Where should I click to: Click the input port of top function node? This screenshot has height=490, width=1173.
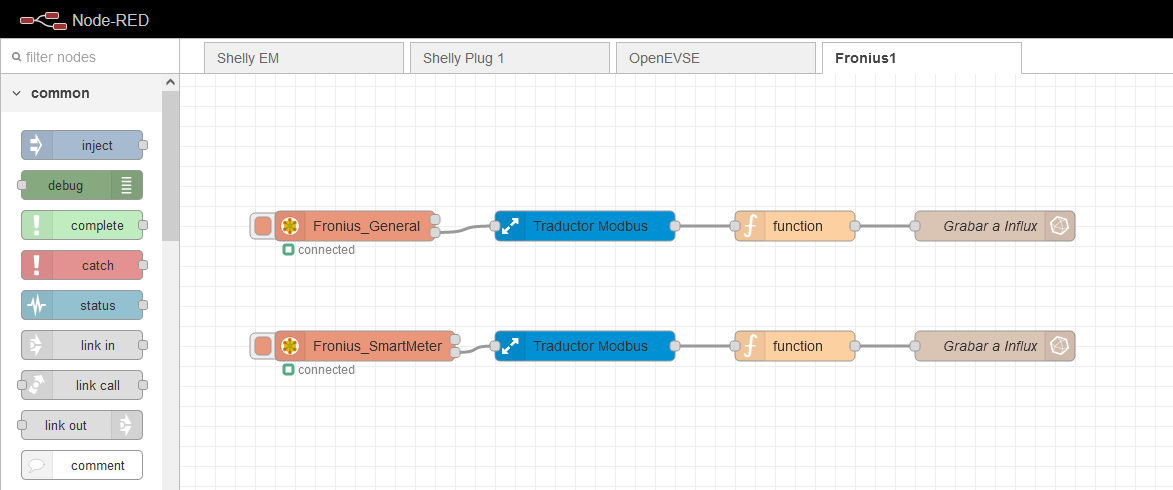point(735,226)
